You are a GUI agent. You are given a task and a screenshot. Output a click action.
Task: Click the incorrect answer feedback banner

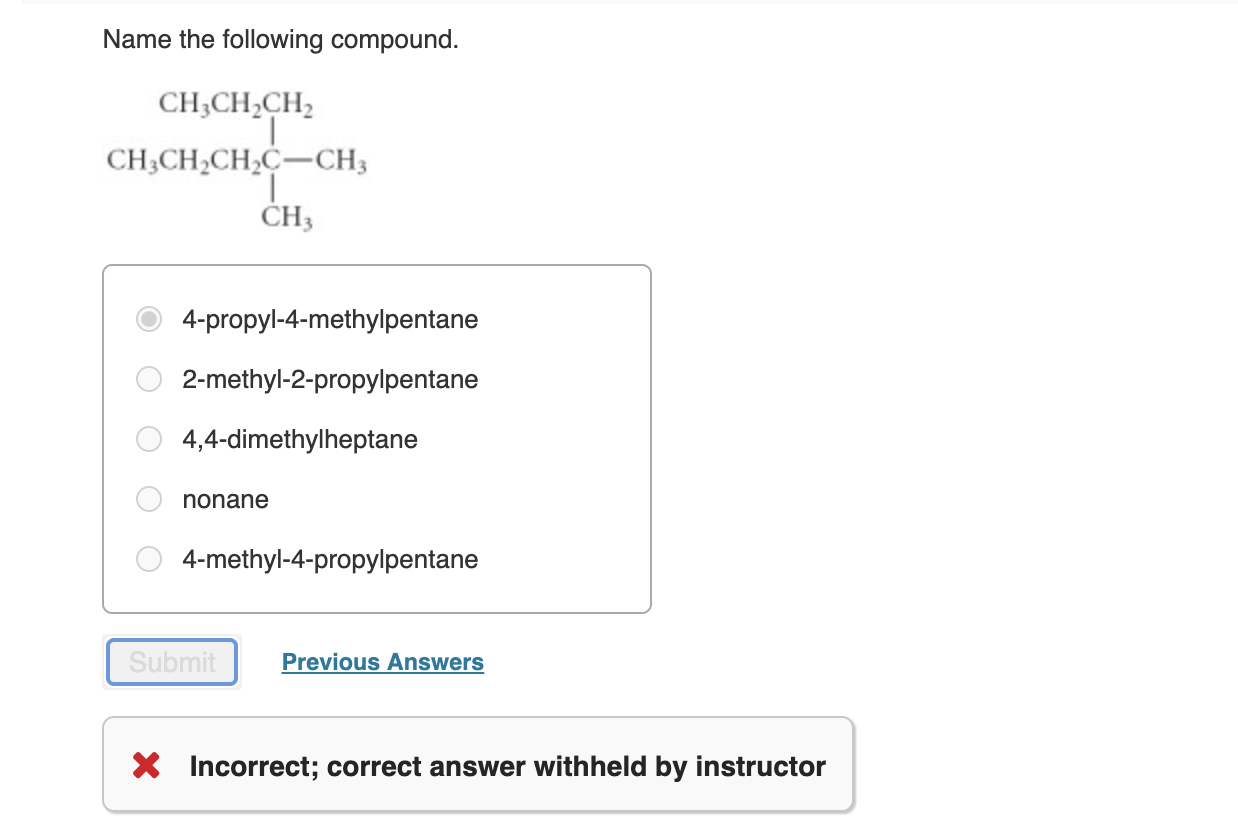pyautogui.click(x=478, y=765)
